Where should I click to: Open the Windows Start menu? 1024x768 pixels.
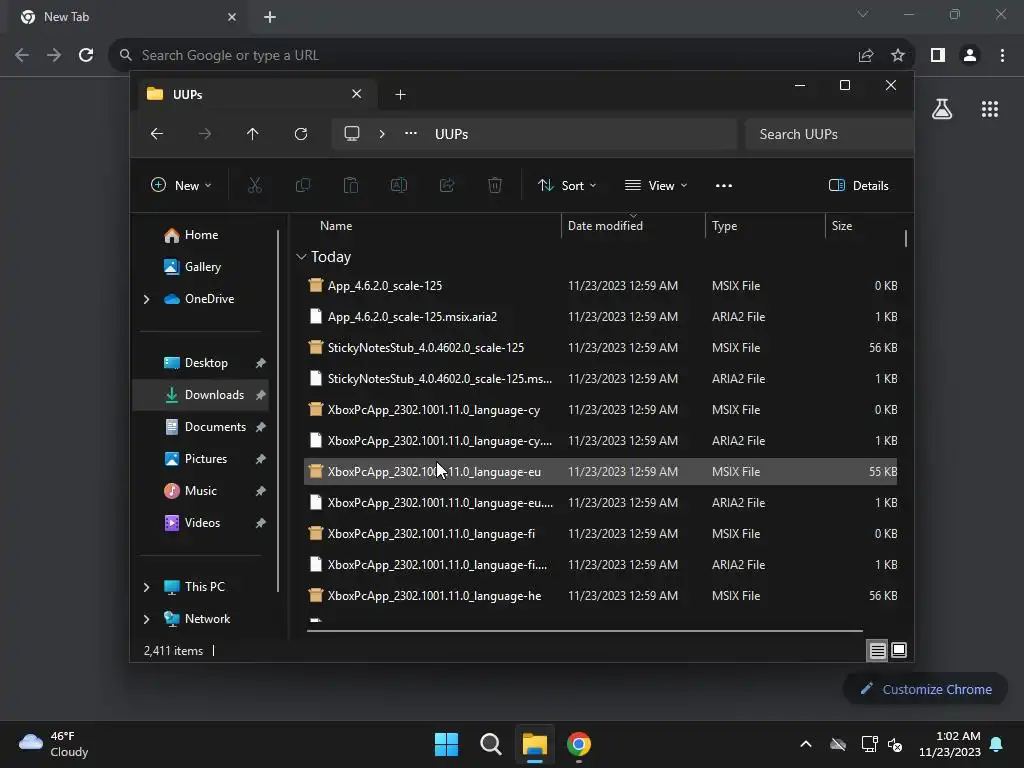pyautogui.click(x=447, y=744)
